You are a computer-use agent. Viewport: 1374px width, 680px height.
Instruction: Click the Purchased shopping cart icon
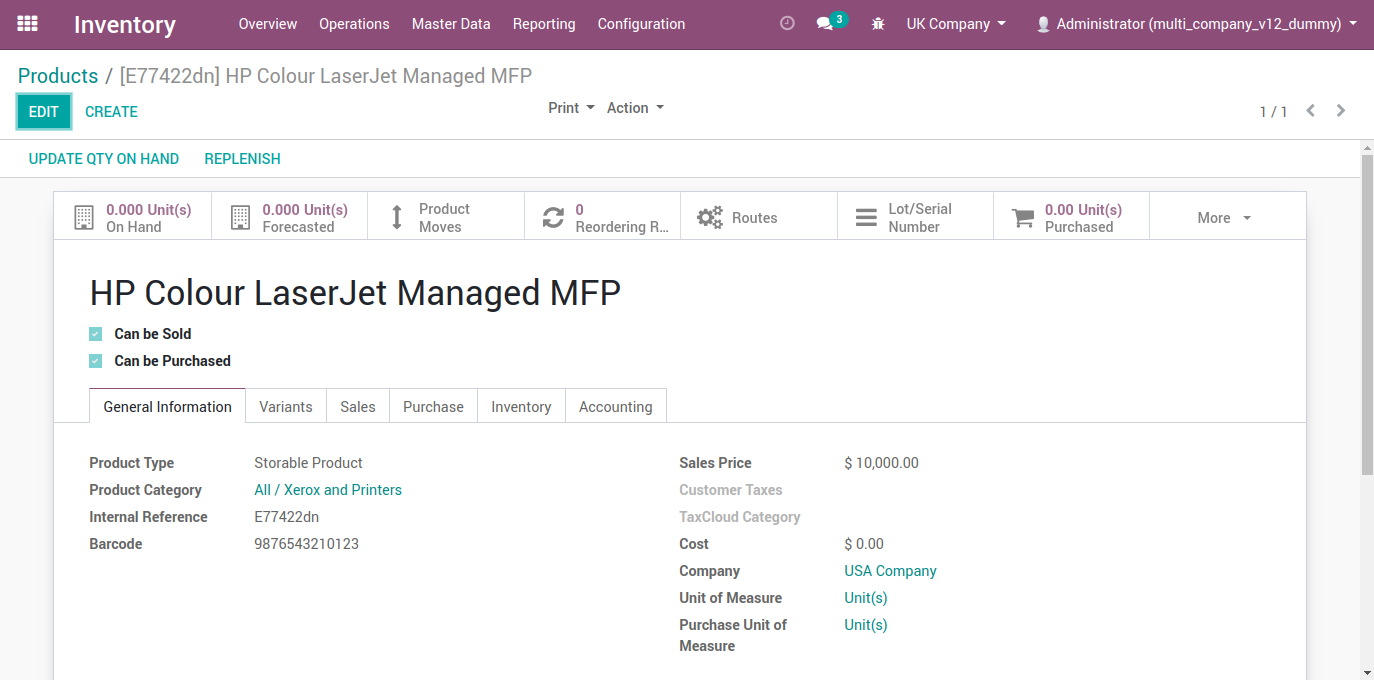tap(1023, 218)
